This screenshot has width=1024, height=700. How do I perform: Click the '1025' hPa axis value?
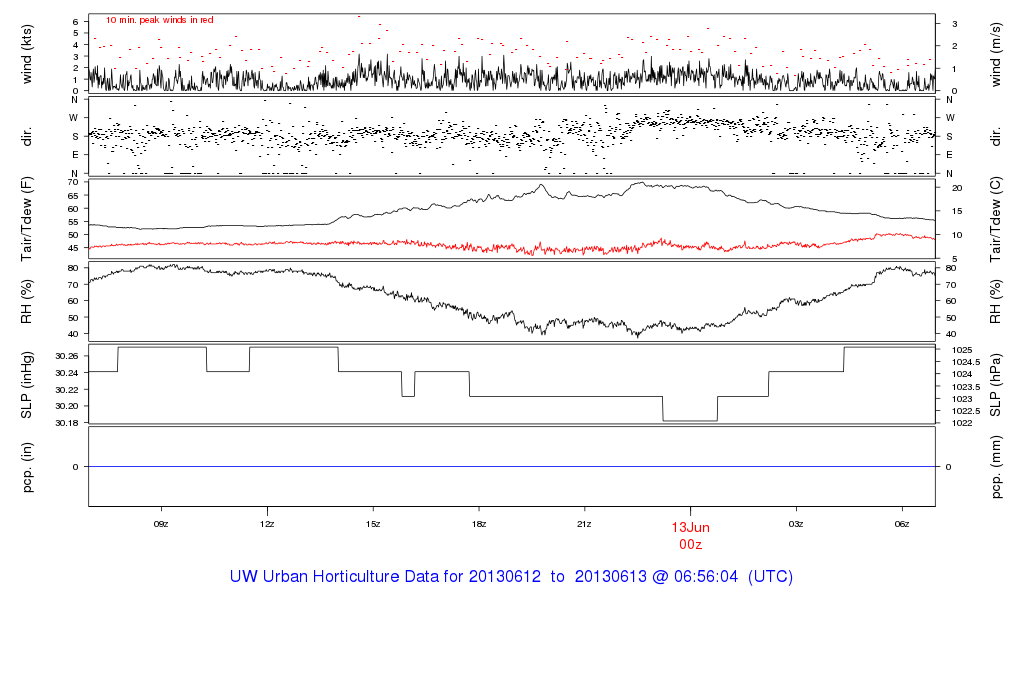[962, 350]
